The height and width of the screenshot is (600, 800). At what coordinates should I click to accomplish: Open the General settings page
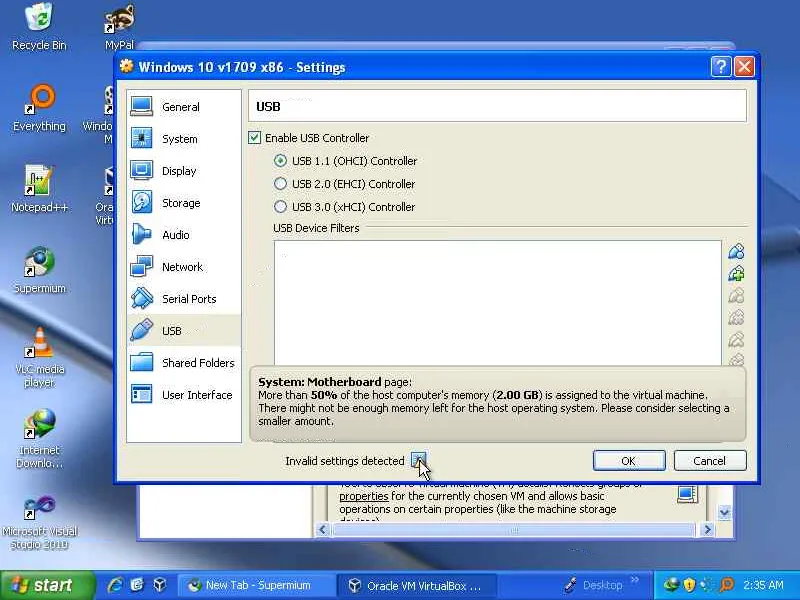click(184, 107)
